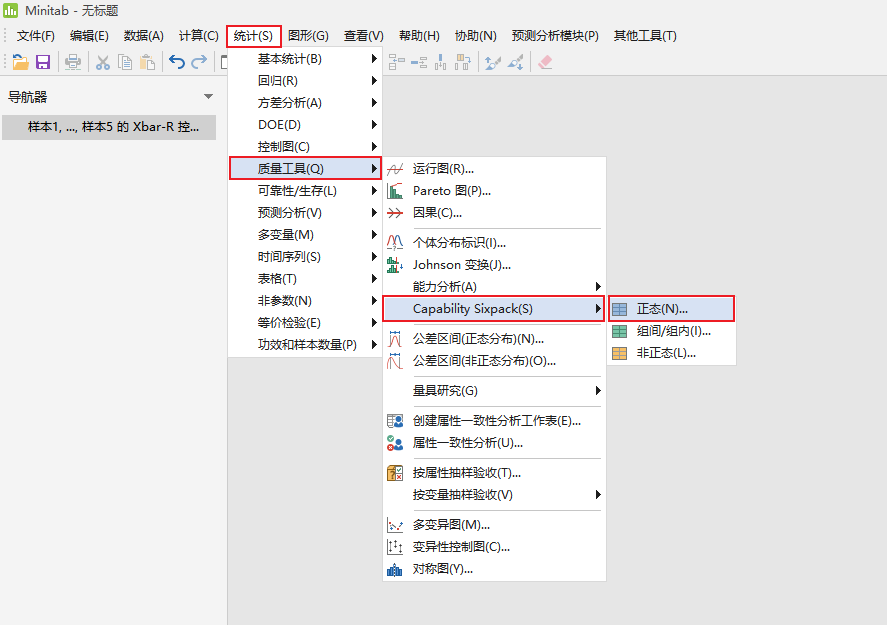Click the Cut scissors icon
Viewport: 887px width, 625px height.
tap(102, 62)
